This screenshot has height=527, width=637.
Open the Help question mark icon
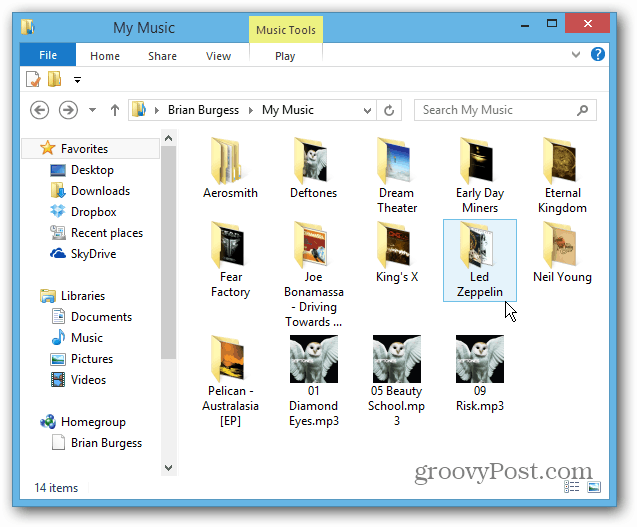click(598, 54)
